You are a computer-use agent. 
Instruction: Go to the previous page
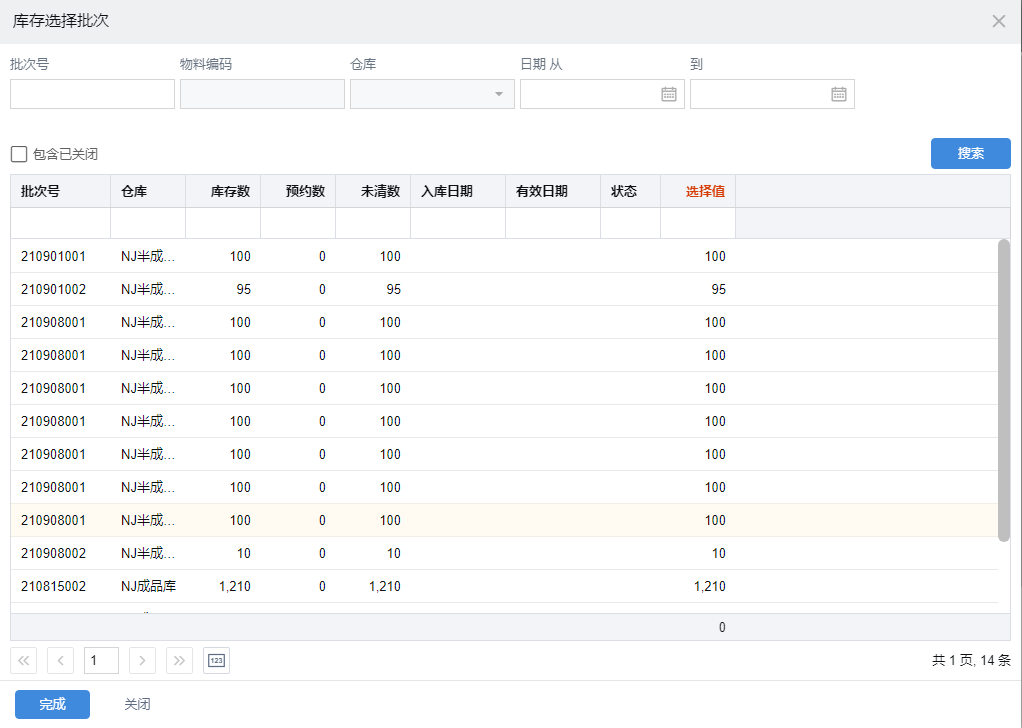(x=61, y=660)
